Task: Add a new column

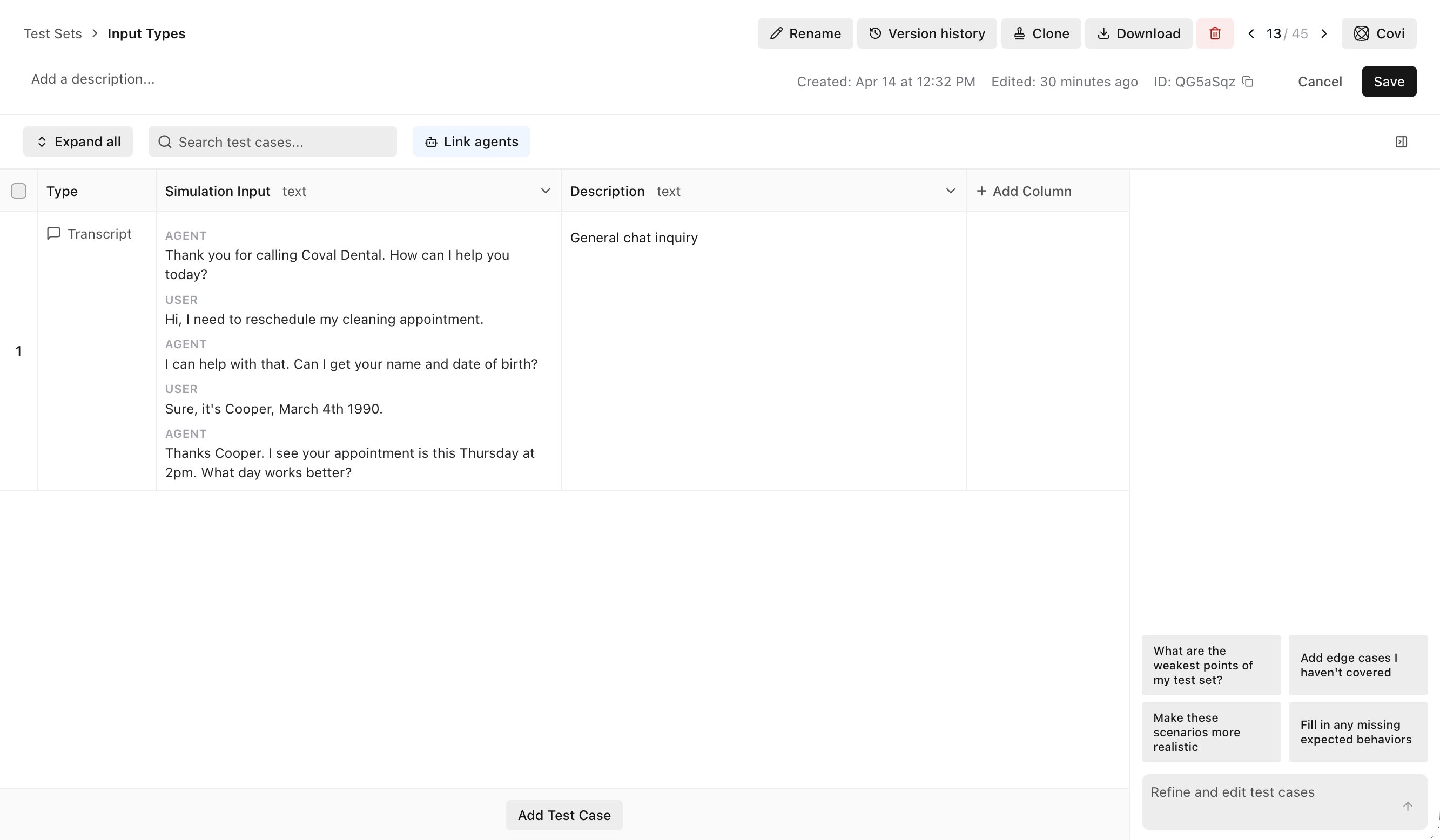Action: tap(1024, 191)
